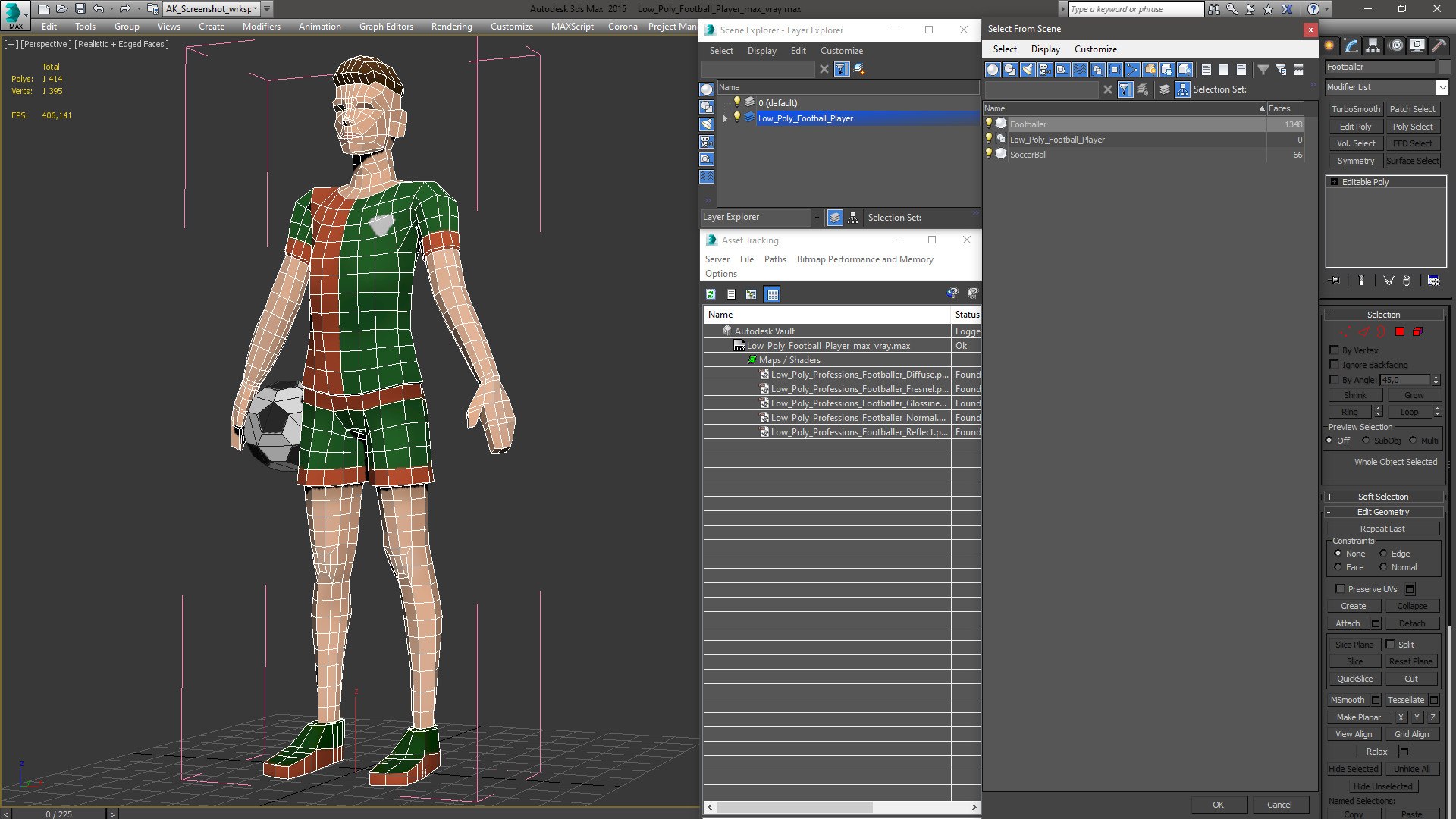Open the Hierarchy command panel tab

1373,45
